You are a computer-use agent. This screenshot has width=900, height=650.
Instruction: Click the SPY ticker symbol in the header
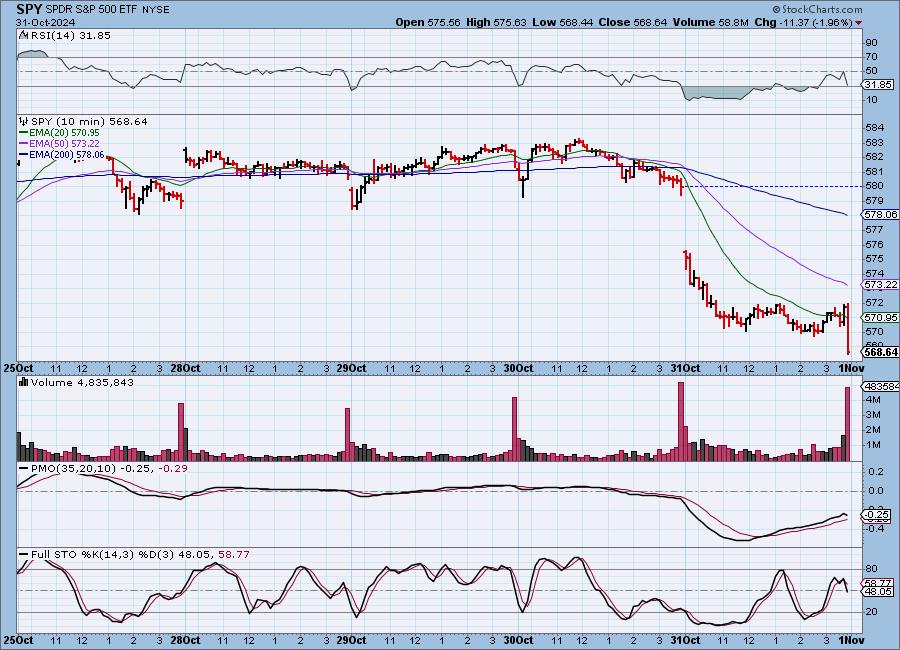click(x=29, y=10)
